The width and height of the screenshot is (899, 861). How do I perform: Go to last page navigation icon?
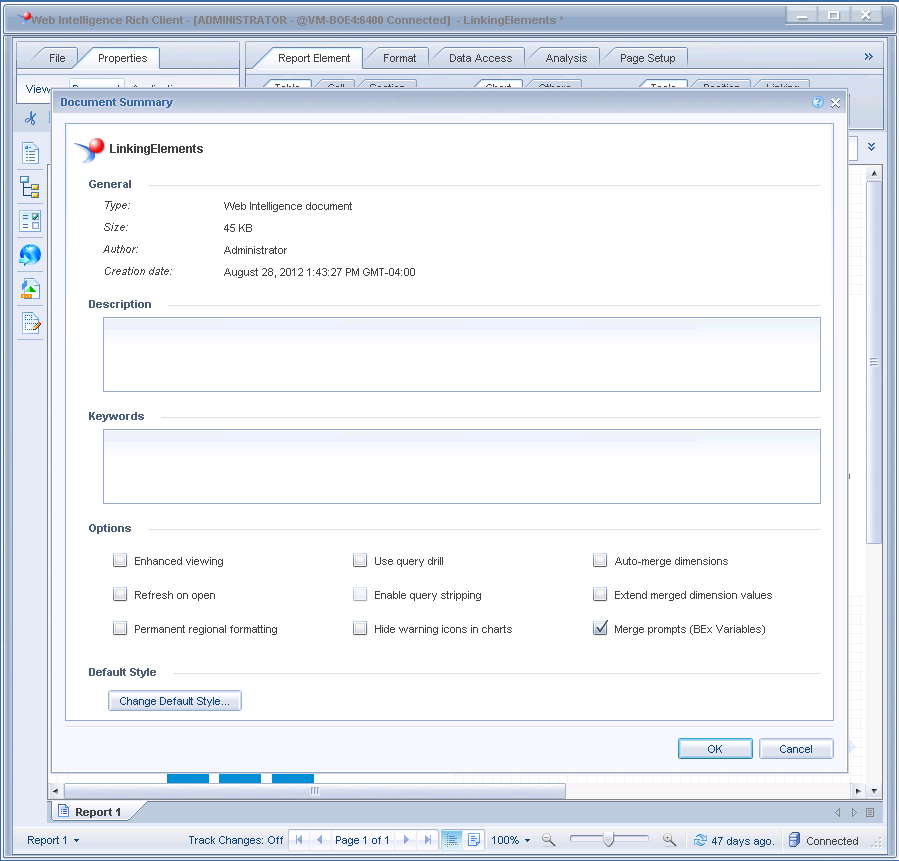(x=427, y=840)
